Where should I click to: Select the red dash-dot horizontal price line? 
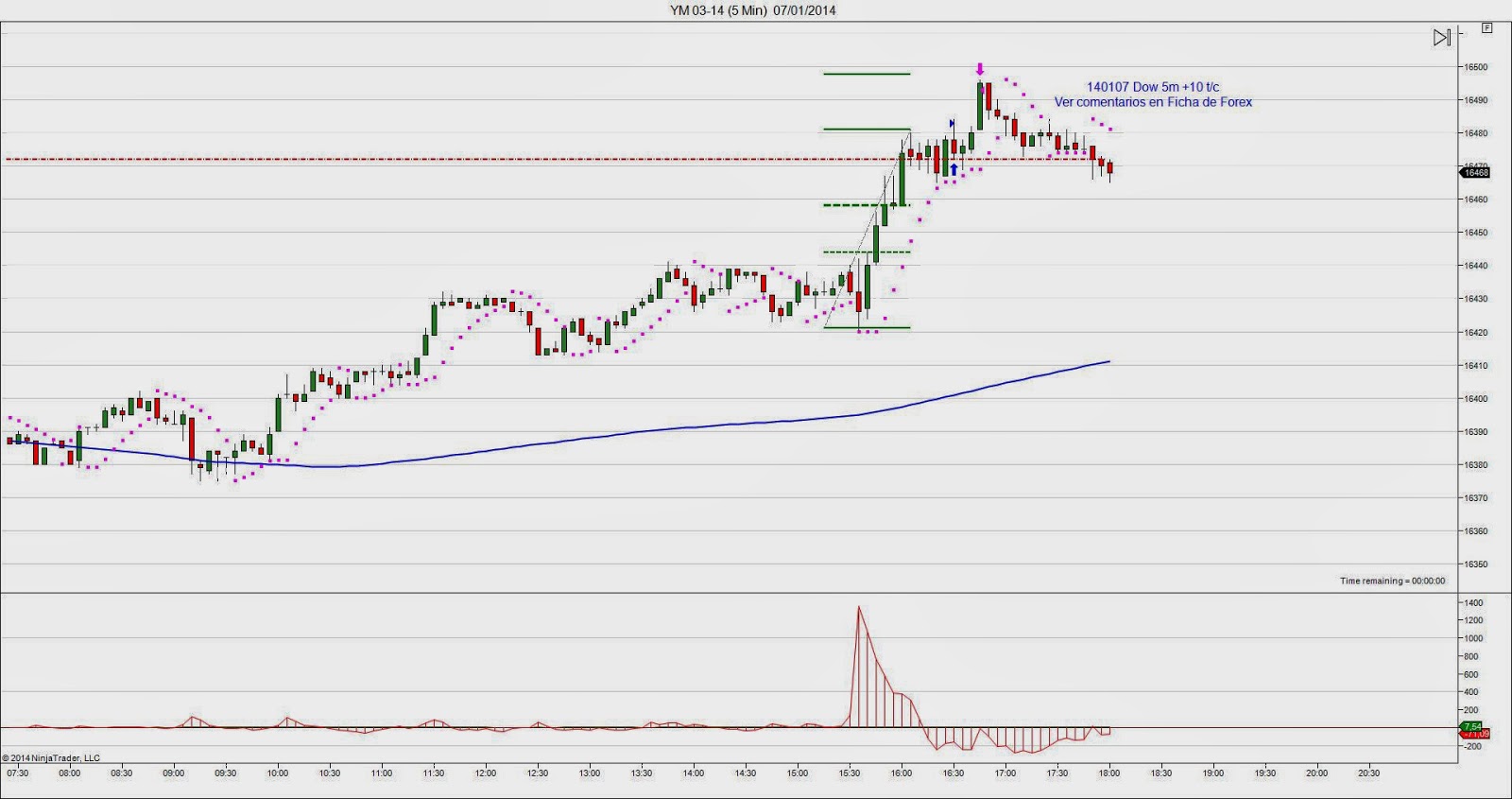point(472,159)
